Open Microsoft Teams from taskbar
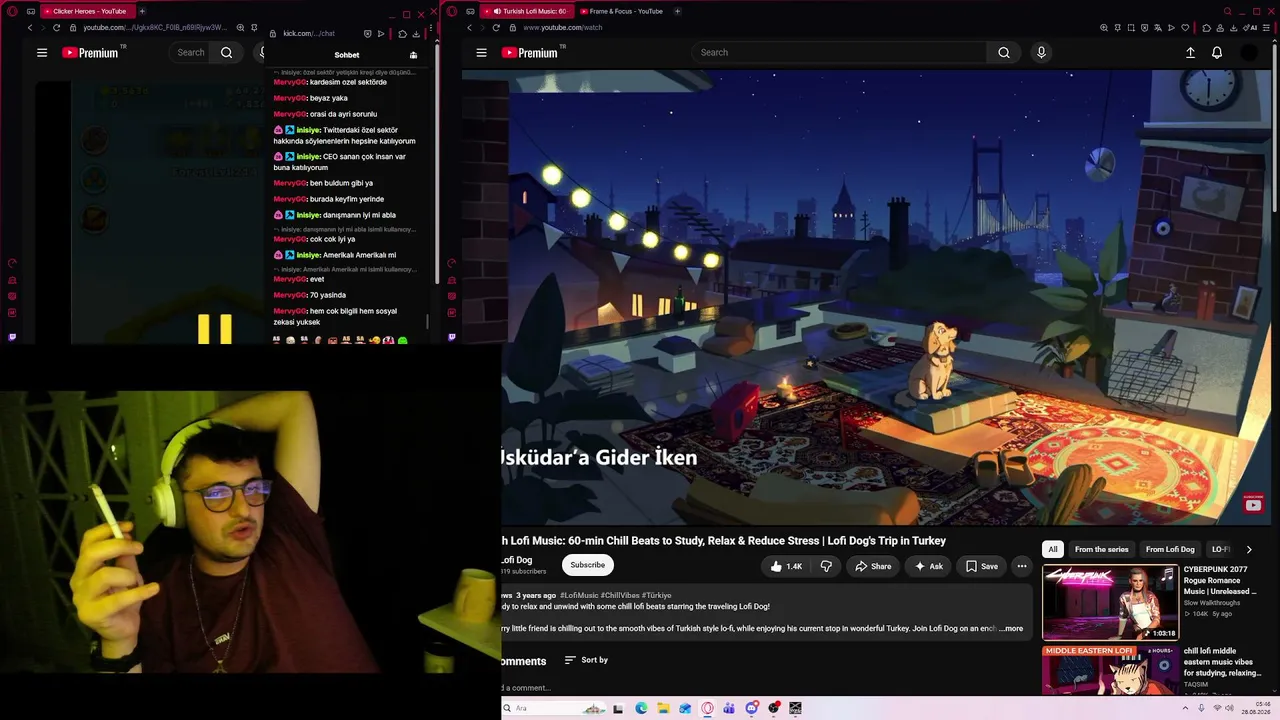 pyautogui.click(x=730, y=708)
